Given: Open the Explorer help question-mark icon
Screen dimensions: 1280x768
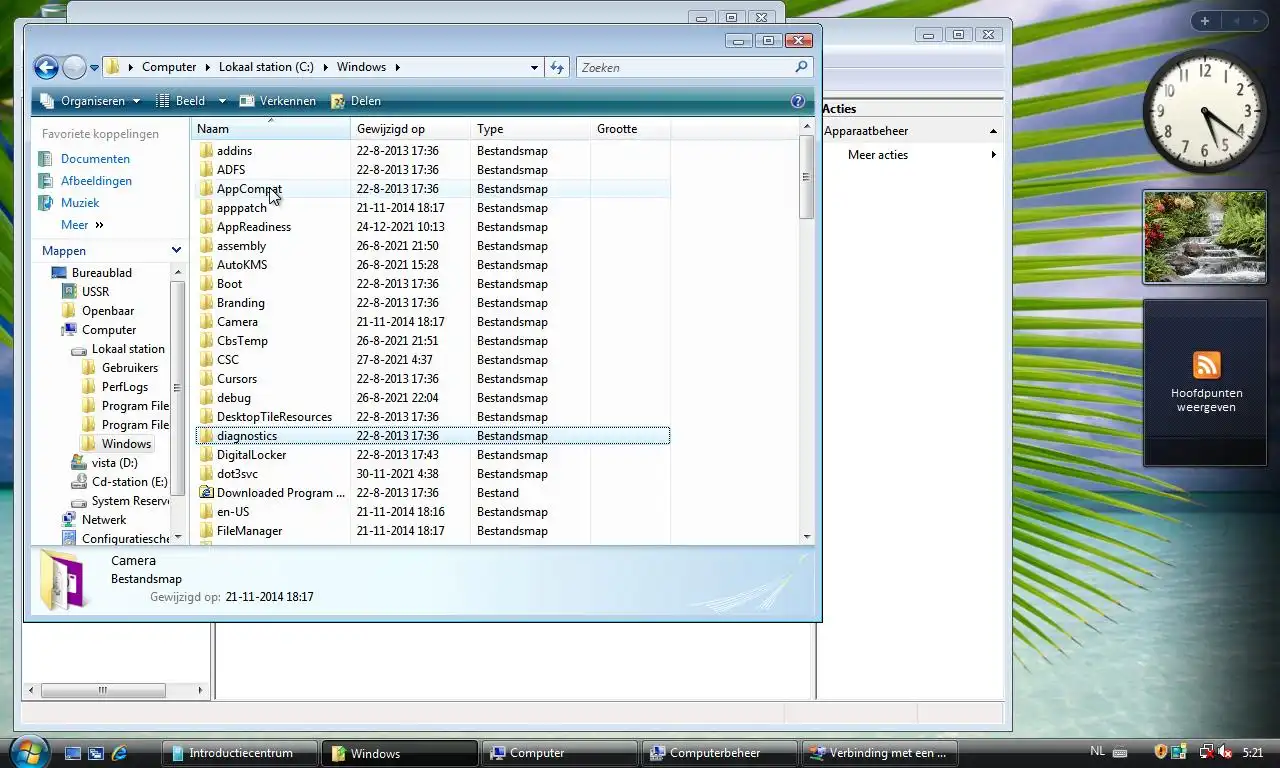Looking at the screenshot, I should pyautogui.click(x=797, y=101).
